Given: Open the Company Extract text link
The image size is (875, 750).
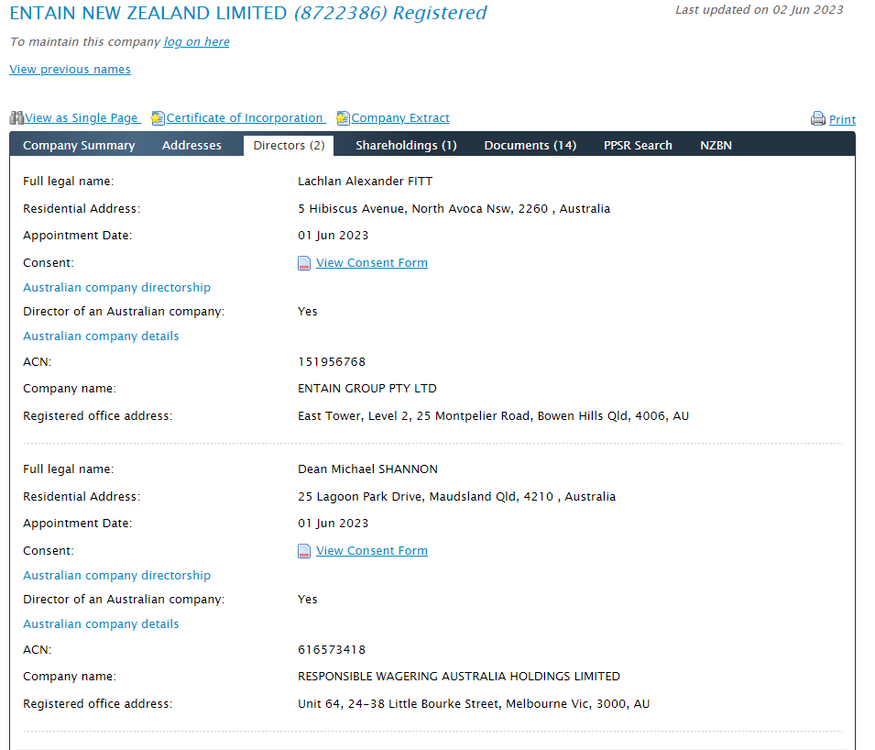Looking at the screenshot, I should tap(400, 118).
